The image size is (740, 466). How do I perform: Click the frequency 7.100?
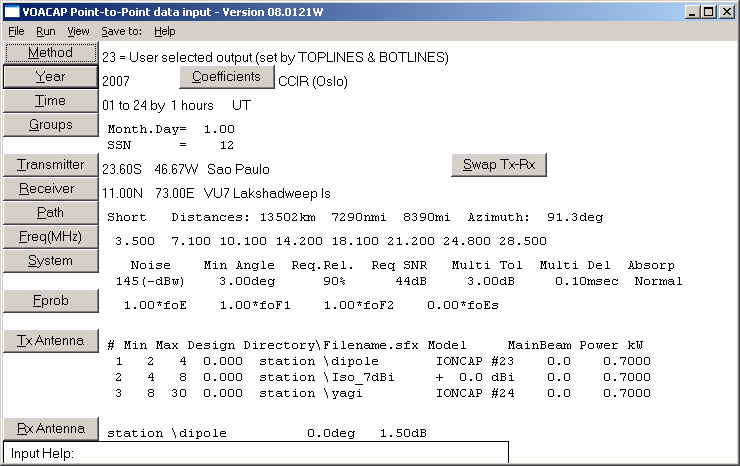pos(191,241)
